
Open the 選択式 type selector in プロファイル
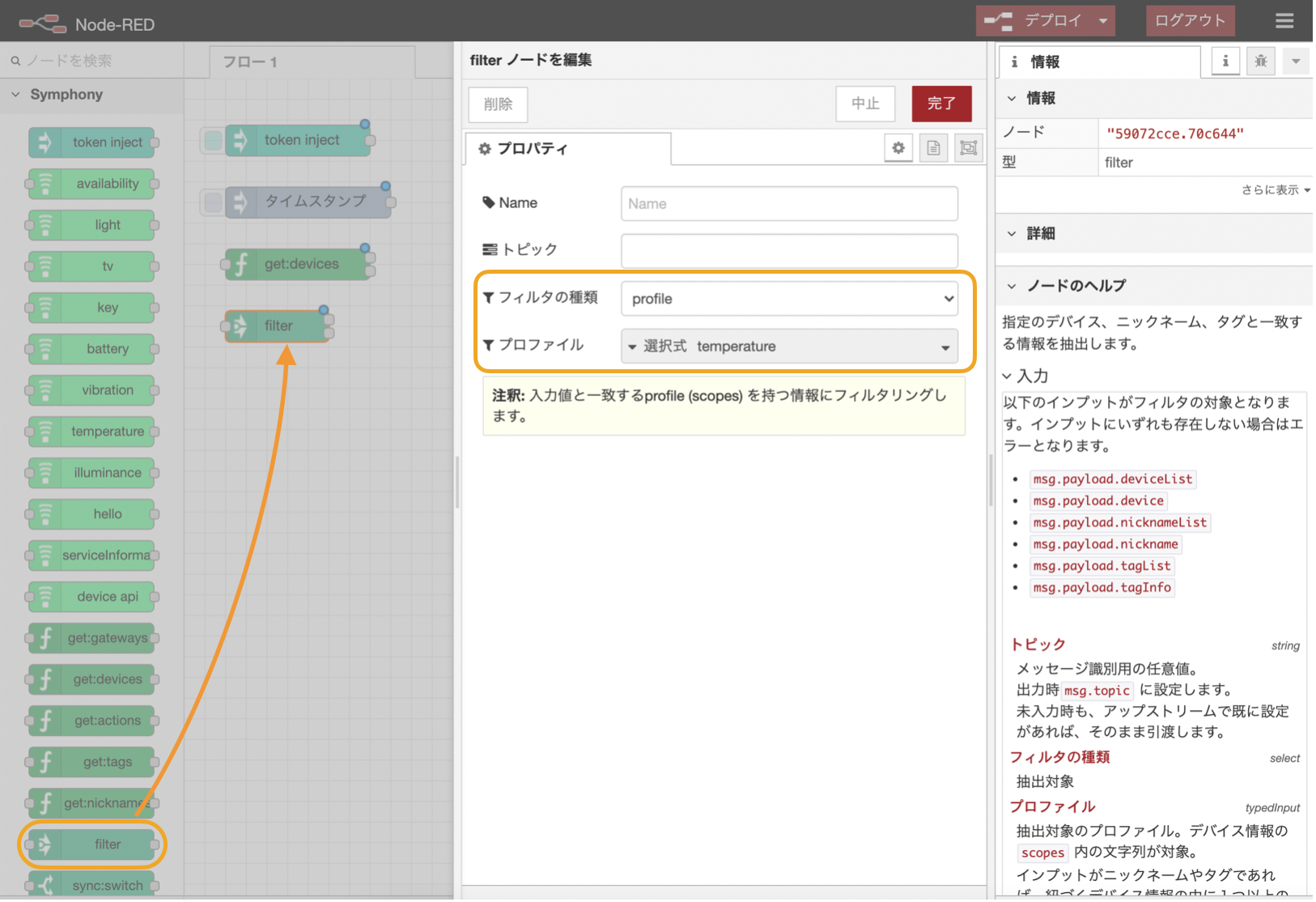pyautogui.click(x=657, y=347)
